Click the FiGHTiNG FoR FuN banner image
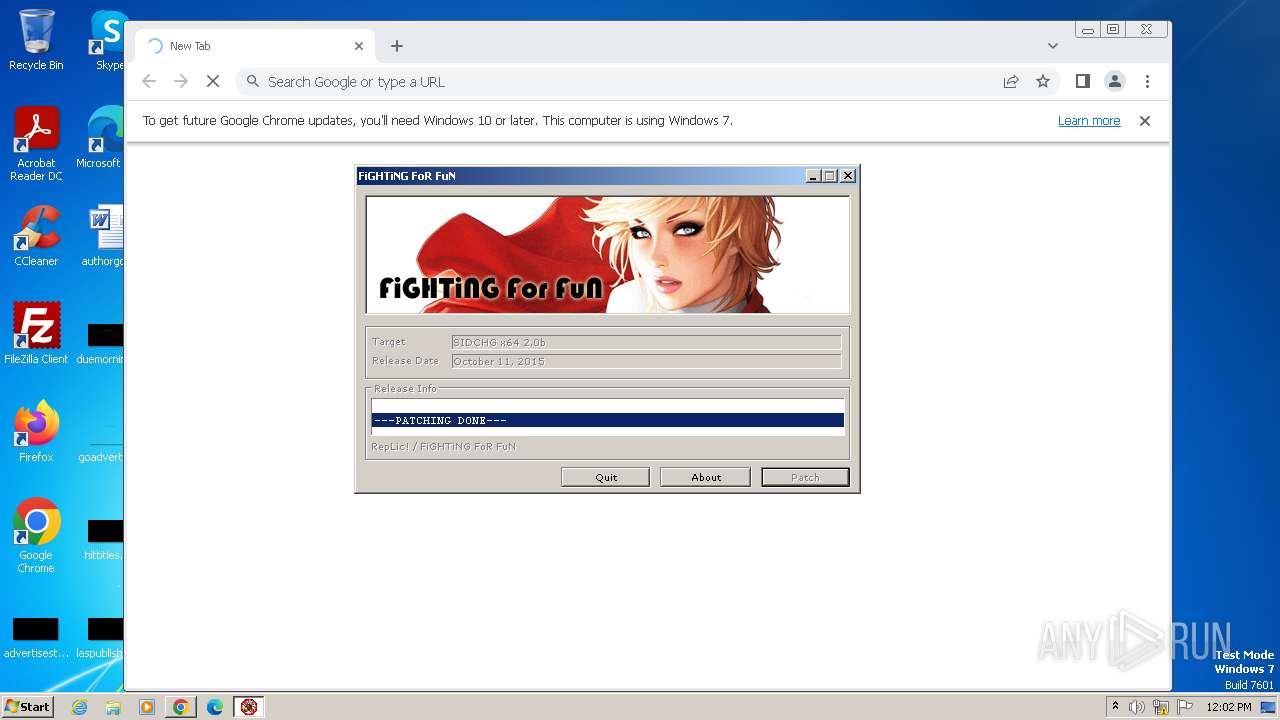 (x=607, y=255)
